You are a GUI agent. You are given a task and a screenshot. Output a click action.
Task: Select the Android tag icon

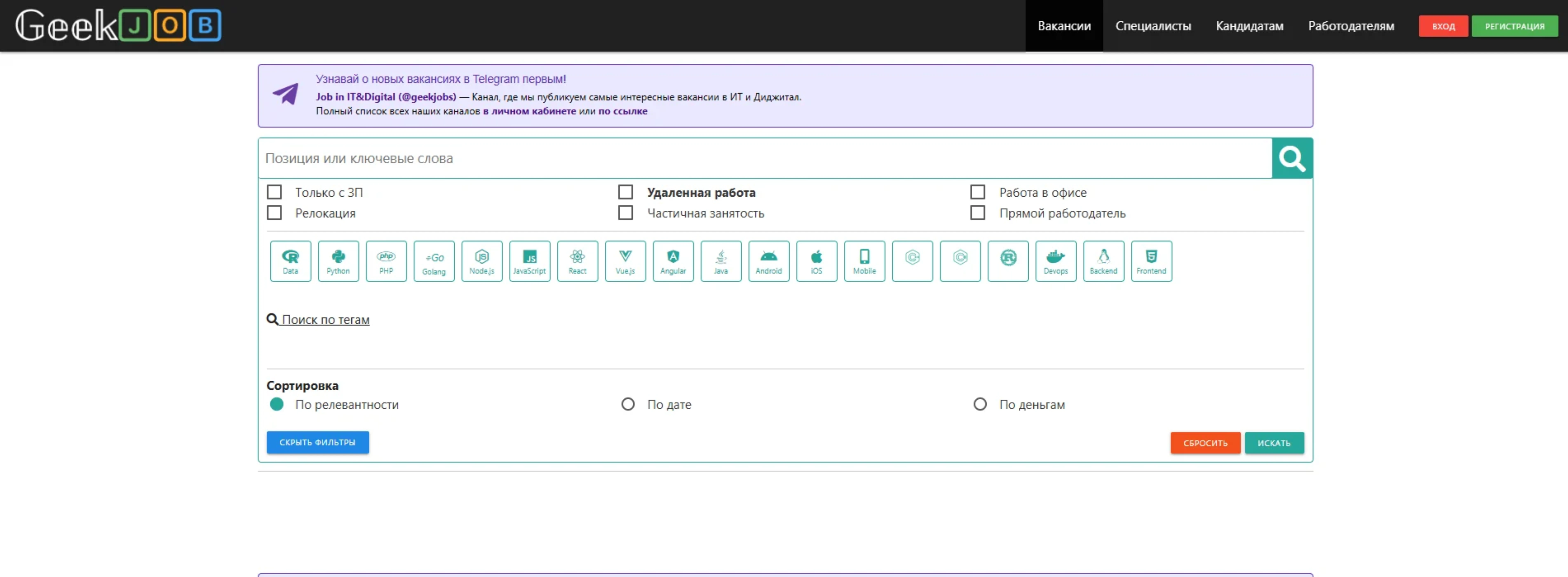[769, 261]
